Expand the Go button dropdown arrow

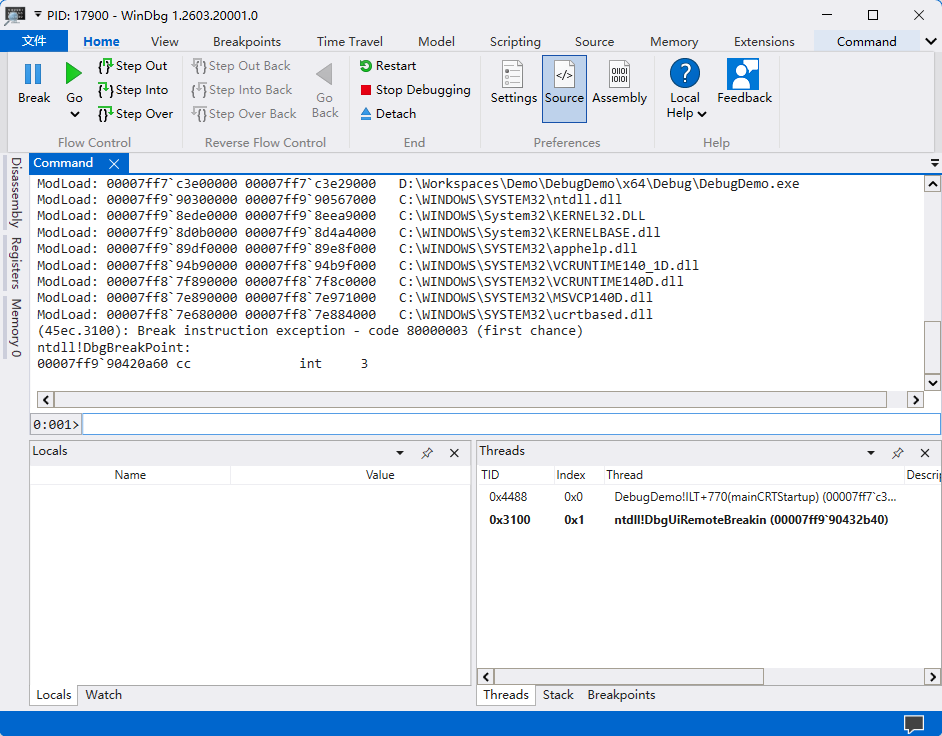tap(75, 115)
